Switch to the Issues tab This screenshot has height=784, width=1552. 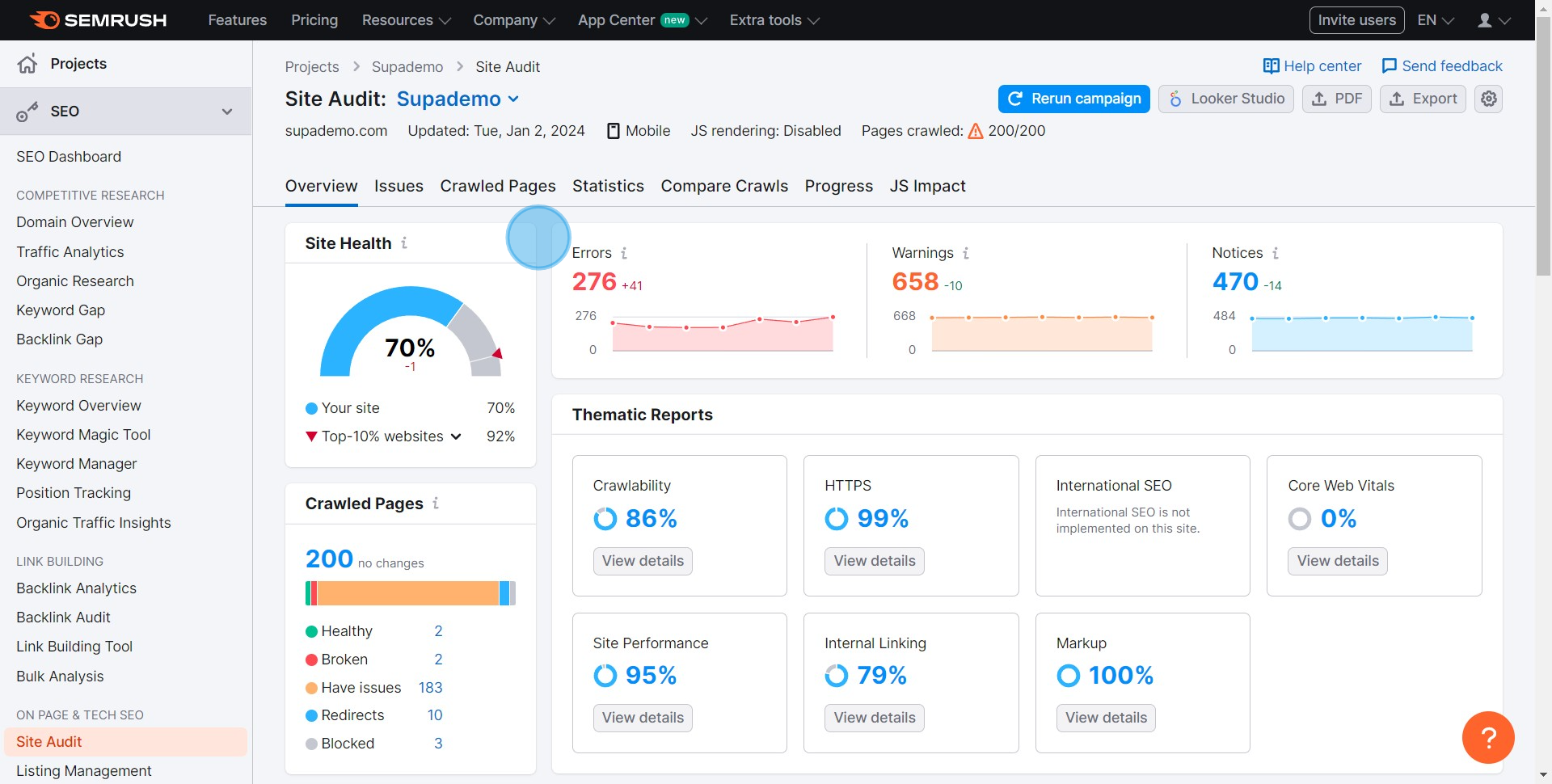tap(399, 186)
